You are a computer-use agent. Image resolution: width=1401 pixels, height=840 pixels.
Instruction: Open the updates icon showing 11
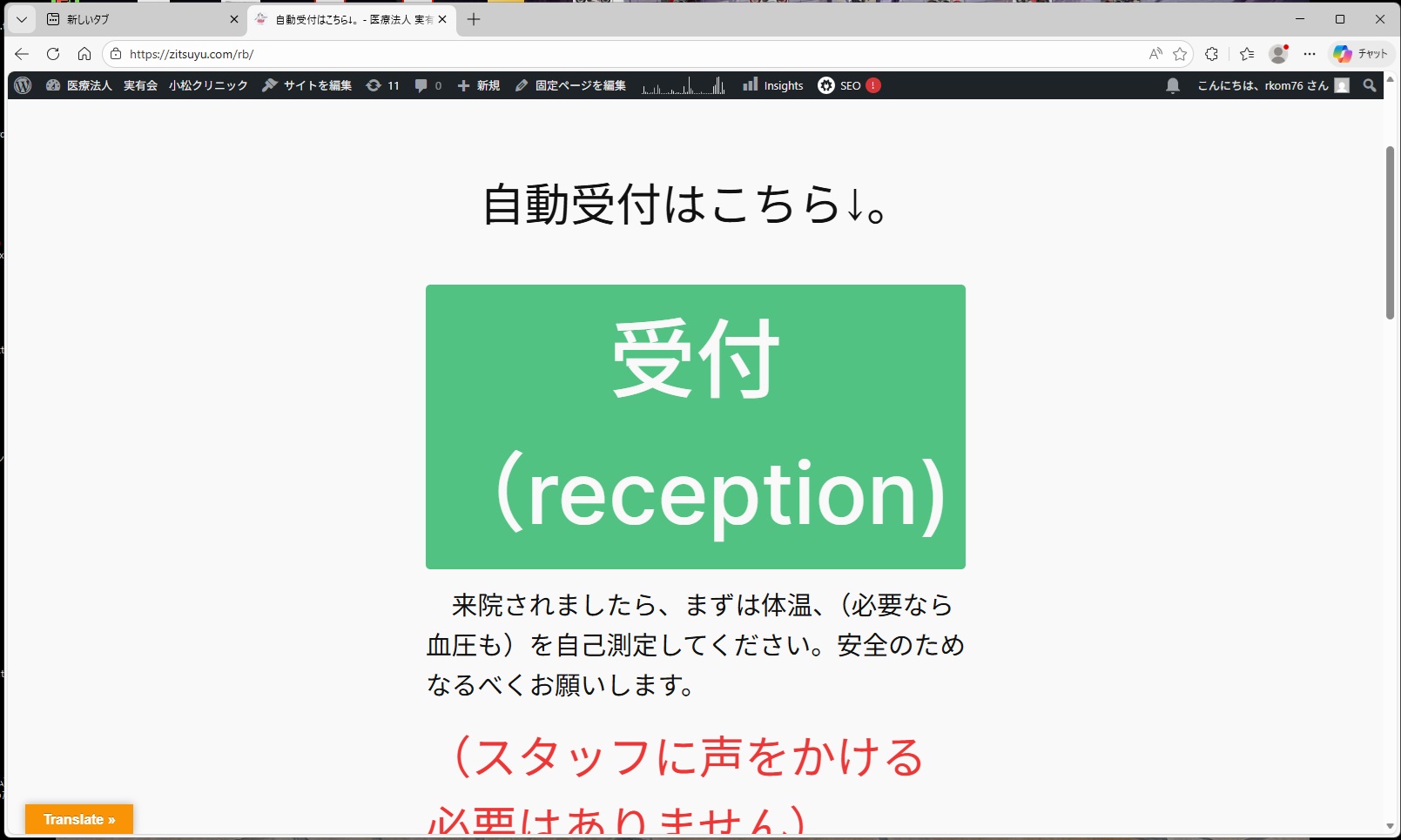383,85
